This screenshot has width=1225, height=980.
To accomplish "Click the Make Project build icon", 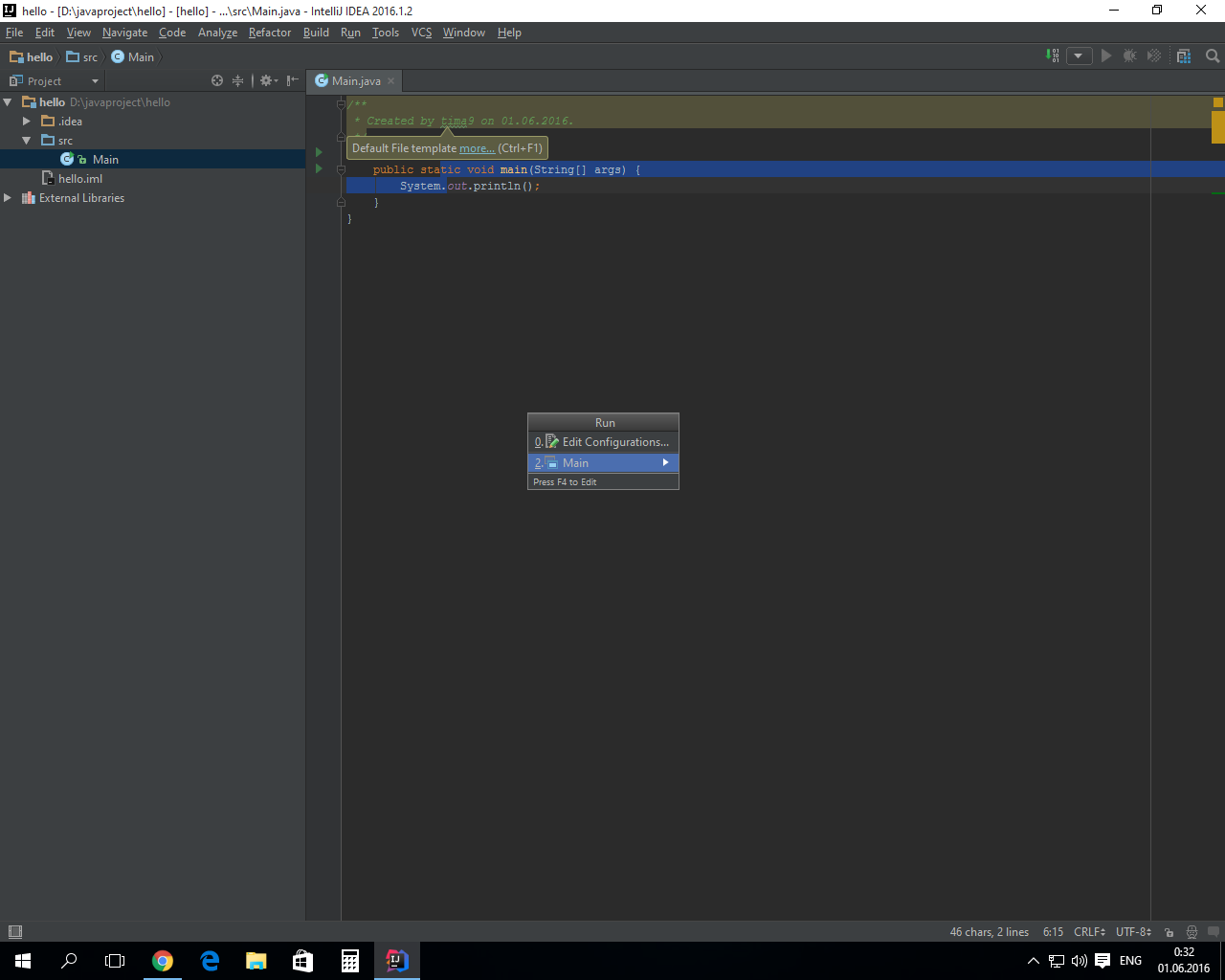I will tap(1053, 56).
